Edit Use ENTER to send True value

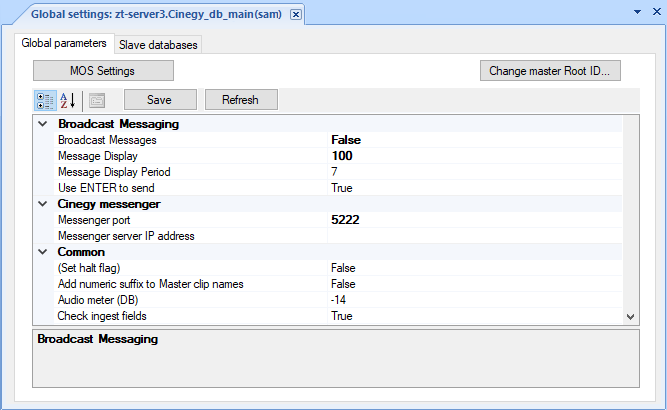(475, 188)
